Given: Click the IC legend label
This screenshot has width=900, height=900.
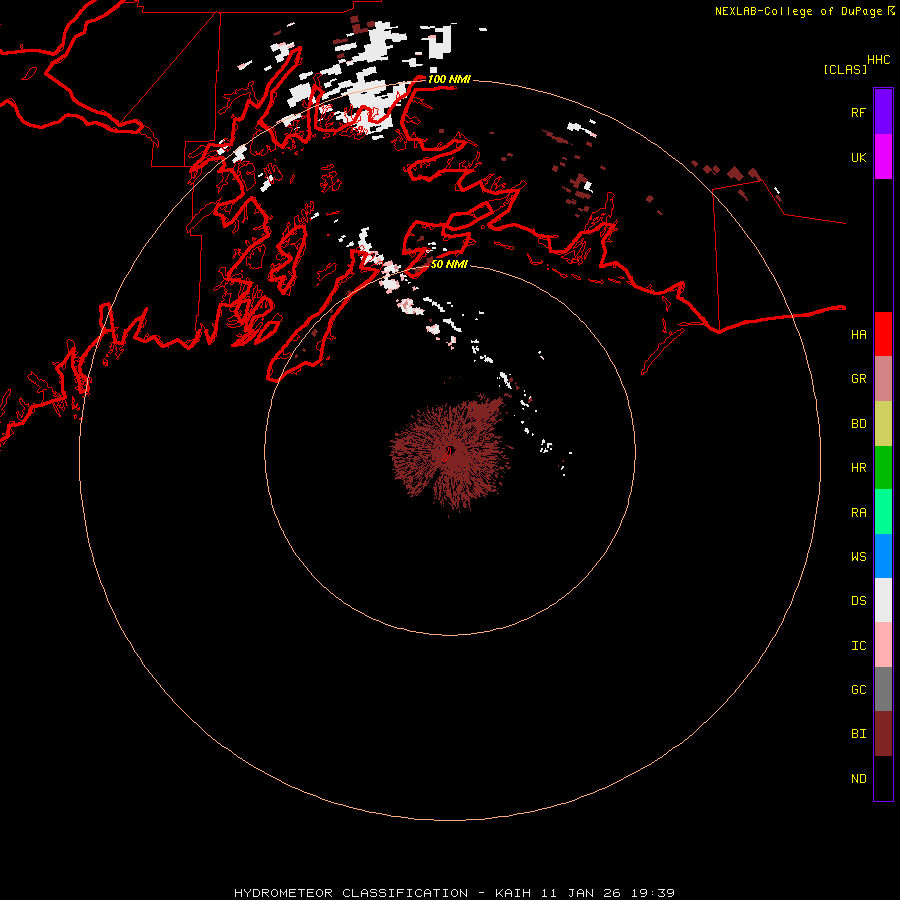Looking at the screenshot, I should (x=858, y=646).
